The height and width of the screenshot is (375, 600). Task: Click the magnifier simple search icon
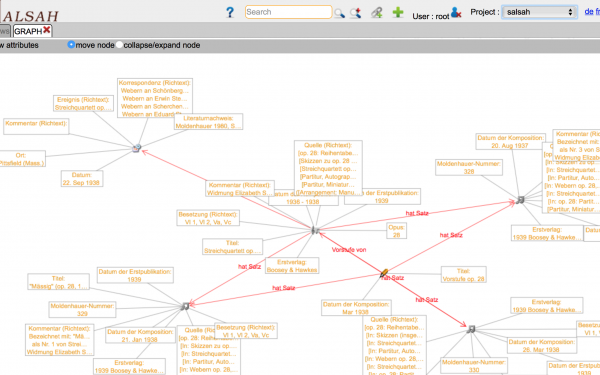(x=339, y=13)
